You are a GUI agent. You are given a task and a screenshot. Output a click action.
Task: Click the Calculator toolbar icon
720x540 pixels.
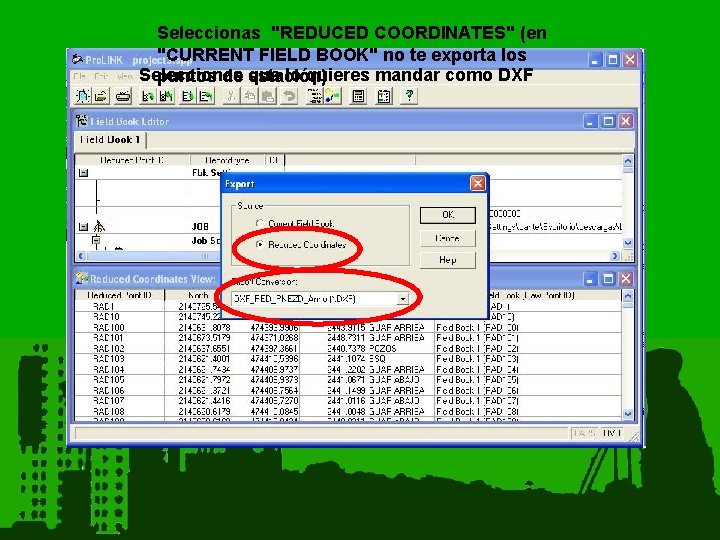point(359,96)
